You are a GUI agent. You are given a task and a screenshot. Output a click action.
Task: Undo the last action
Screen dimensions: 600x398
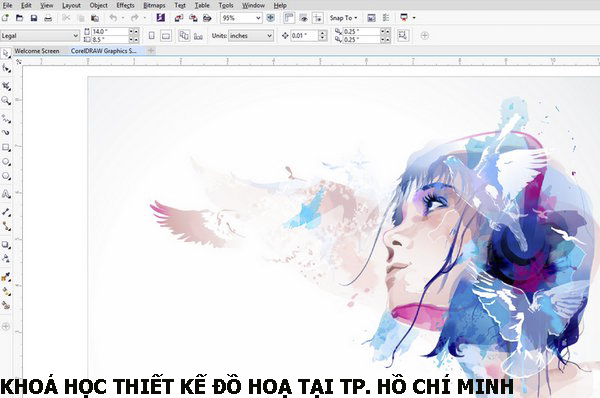(113, 18)
